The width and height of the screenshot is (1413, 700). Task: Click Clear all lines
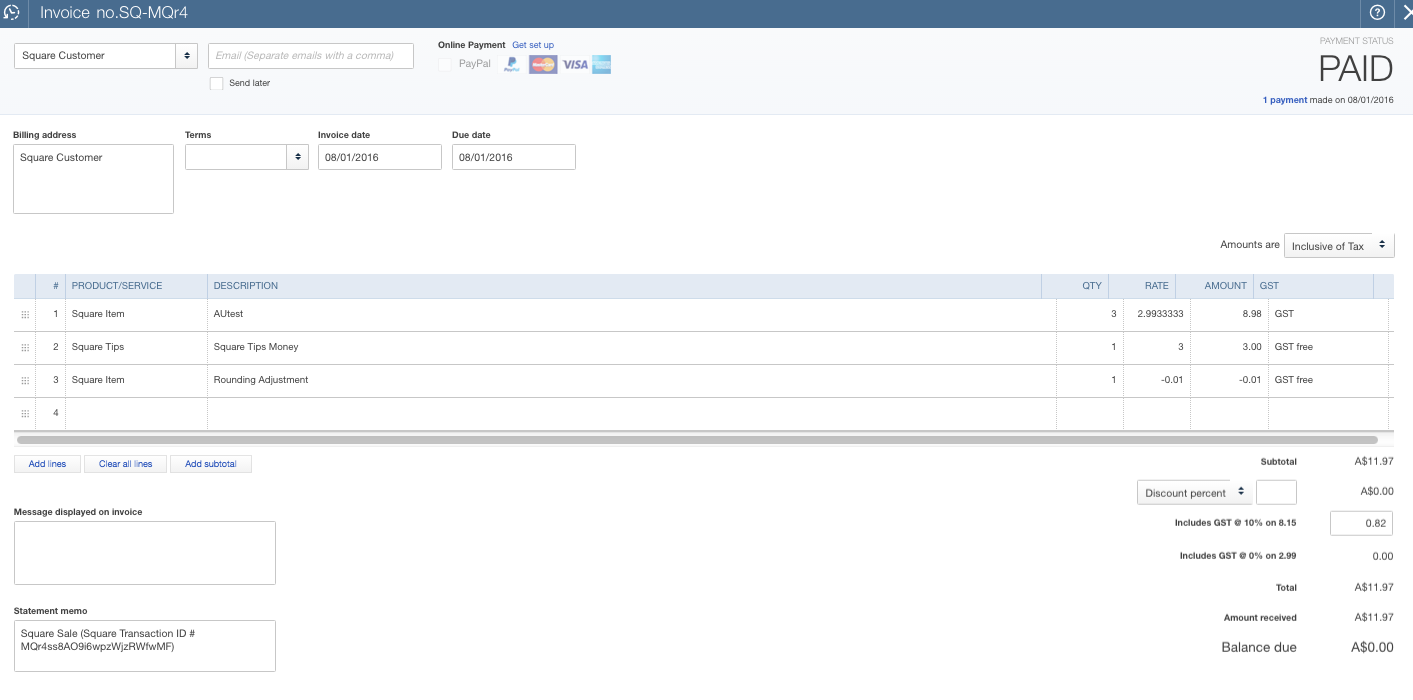click(125, 463)
